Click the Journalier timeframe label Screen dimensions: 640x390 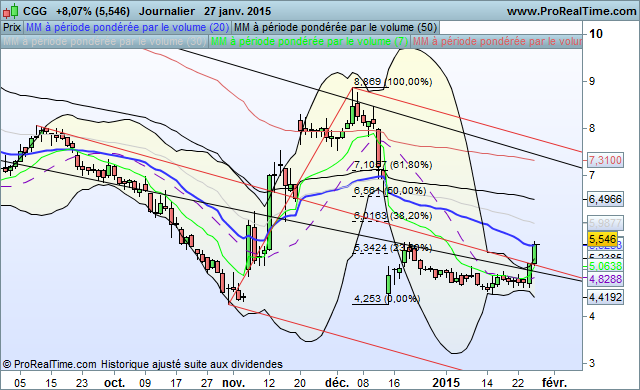pyautogui.click(x=167, y=11)
